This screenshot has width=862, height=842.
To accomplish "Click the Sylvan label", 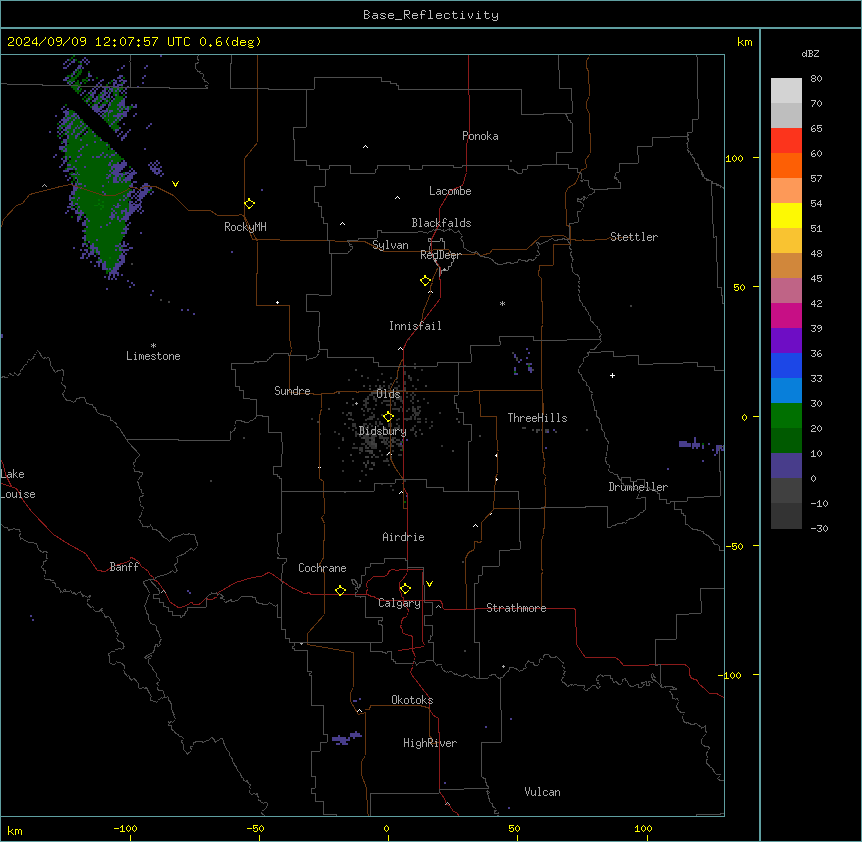I will point(390,245).
